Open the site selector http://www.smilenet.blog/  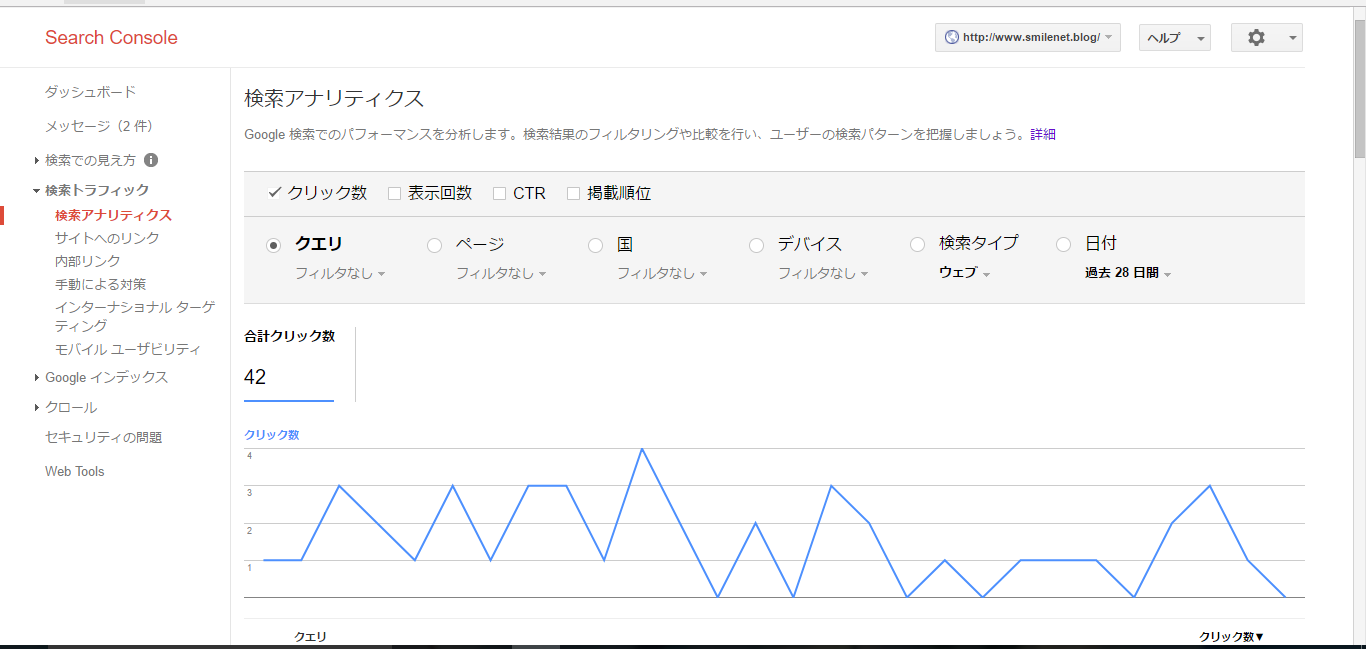1028,38
